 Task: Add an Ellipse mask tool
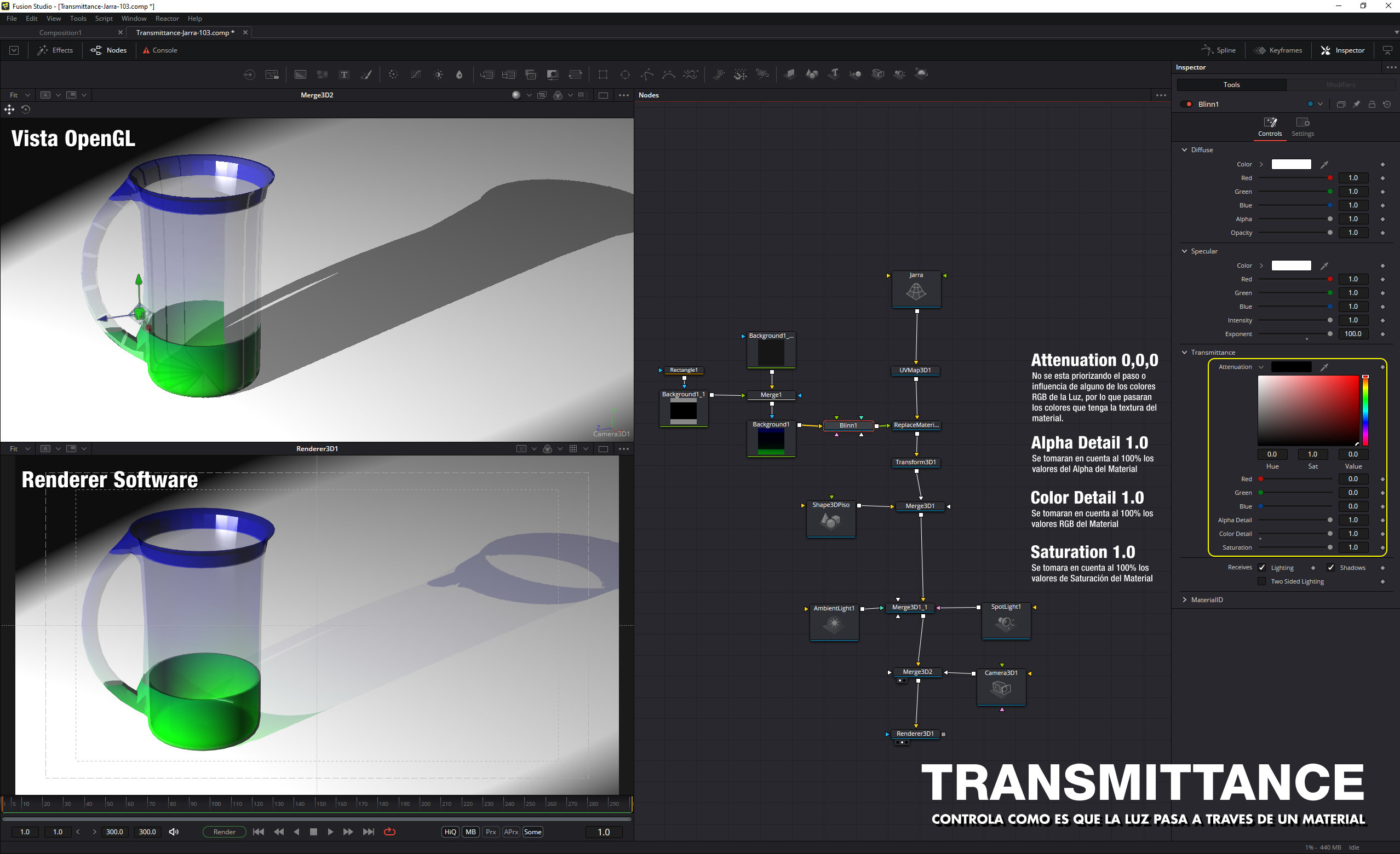point(625,74)
